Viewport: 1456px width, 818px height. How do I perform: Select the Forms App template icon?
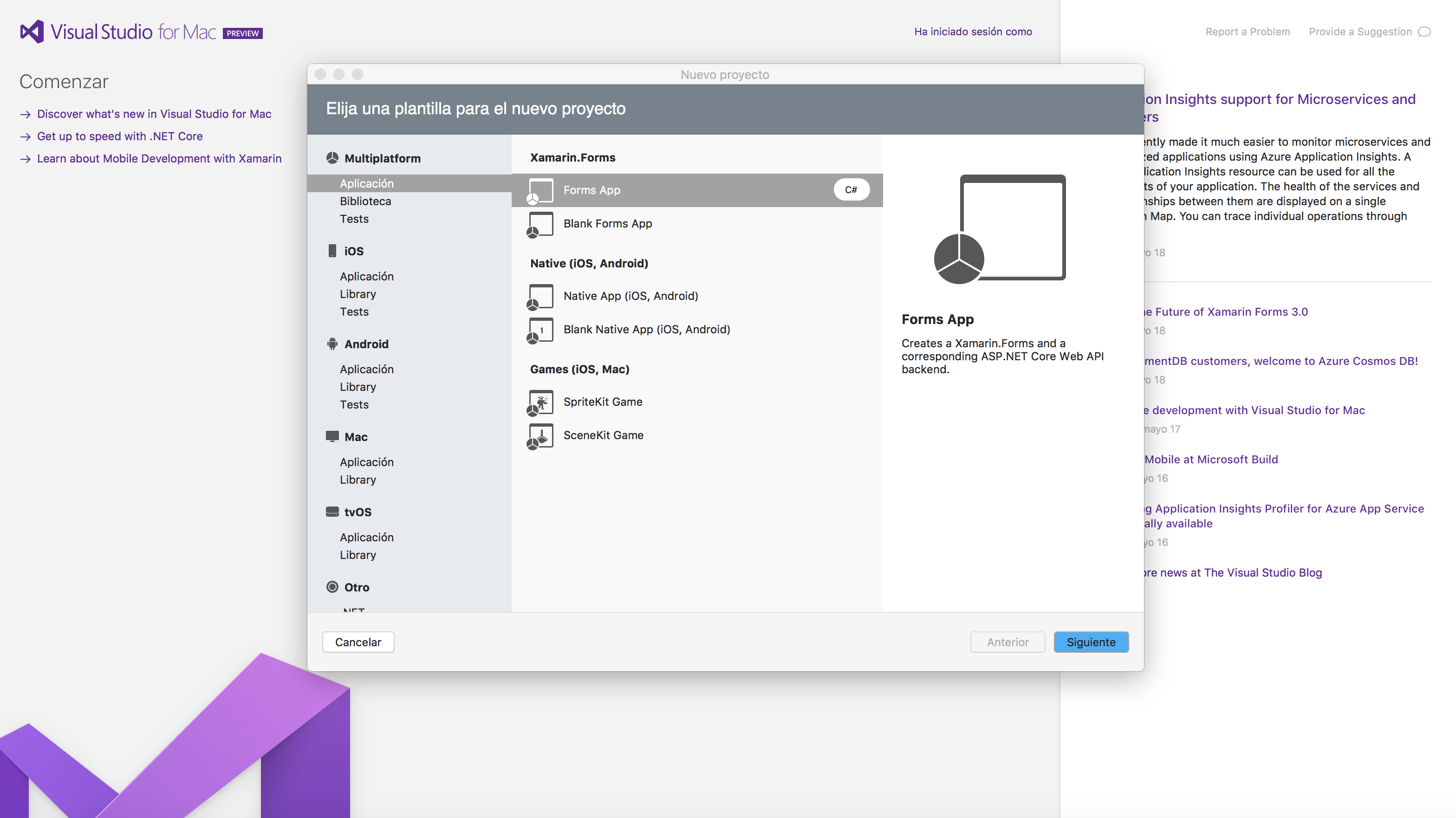540,190
